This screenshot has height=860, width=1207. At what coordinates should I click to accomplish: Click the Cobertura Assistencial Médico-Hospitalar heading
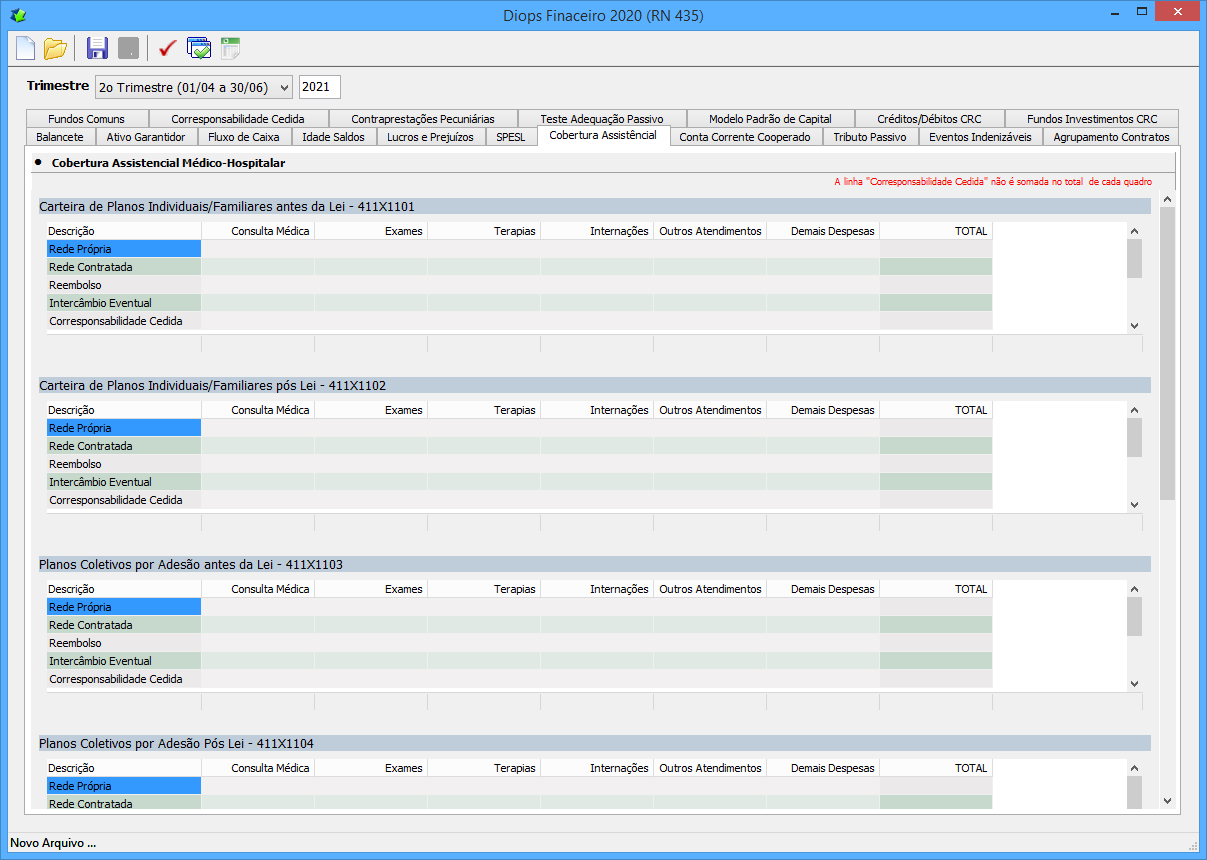pyautogui.click(x=168, y=162)
